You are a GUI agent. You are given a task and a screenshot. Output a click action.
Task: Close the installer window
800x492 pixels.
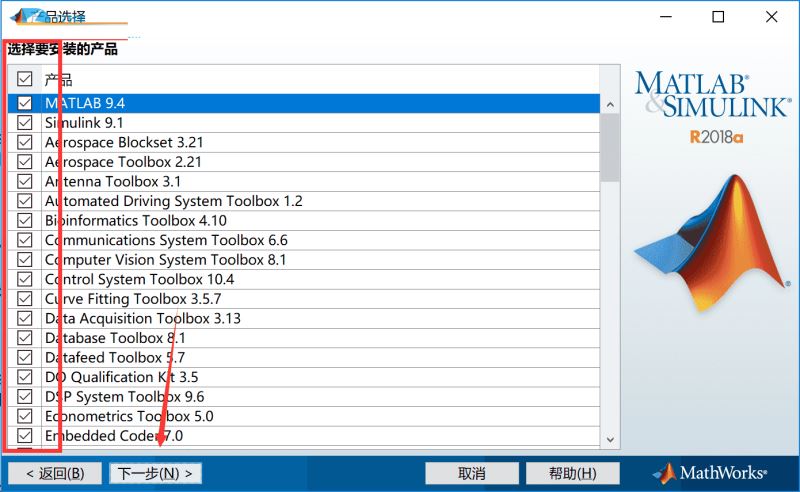(771, 17)
